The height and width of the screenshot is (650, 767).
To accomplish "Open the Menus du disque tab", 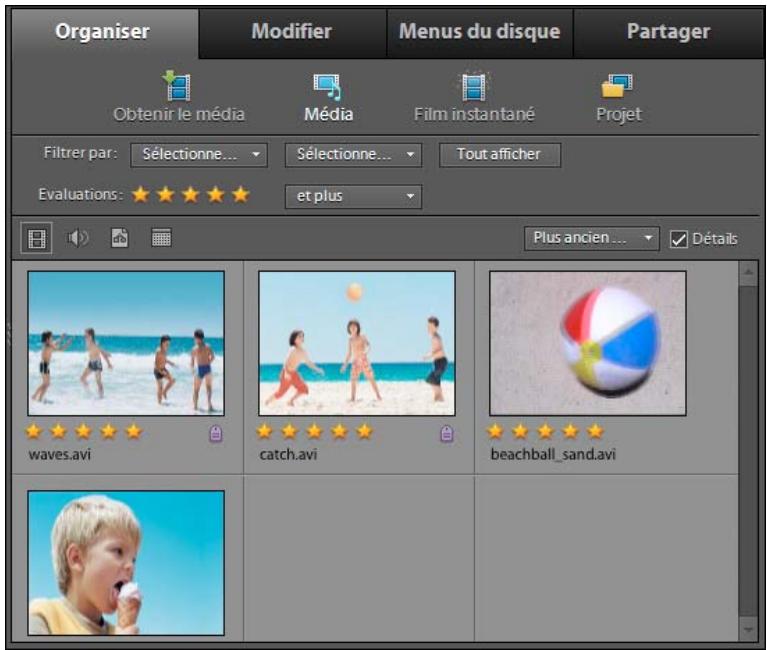I will click(x=479, y=32).
